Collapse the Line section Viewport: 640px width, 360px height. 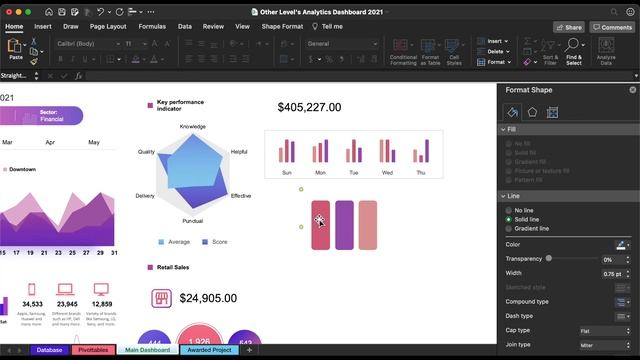pyautogui.click(x=503, y=196)
